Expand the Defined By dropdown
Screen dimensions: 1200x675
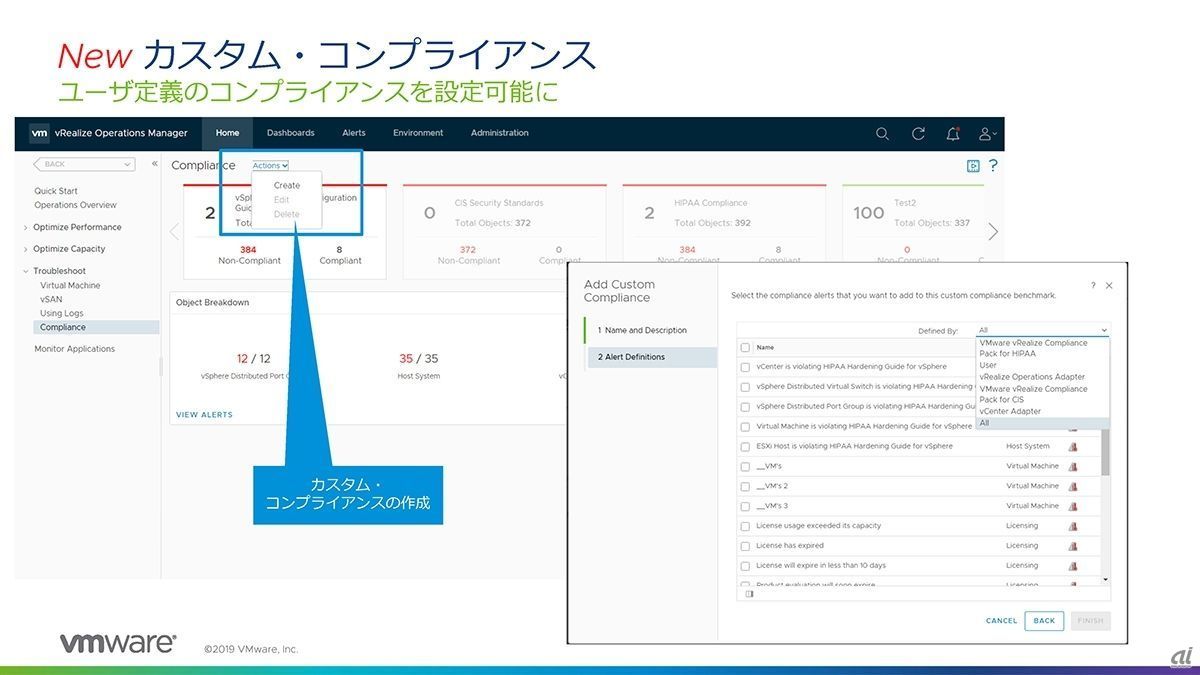coord(1042,330)
